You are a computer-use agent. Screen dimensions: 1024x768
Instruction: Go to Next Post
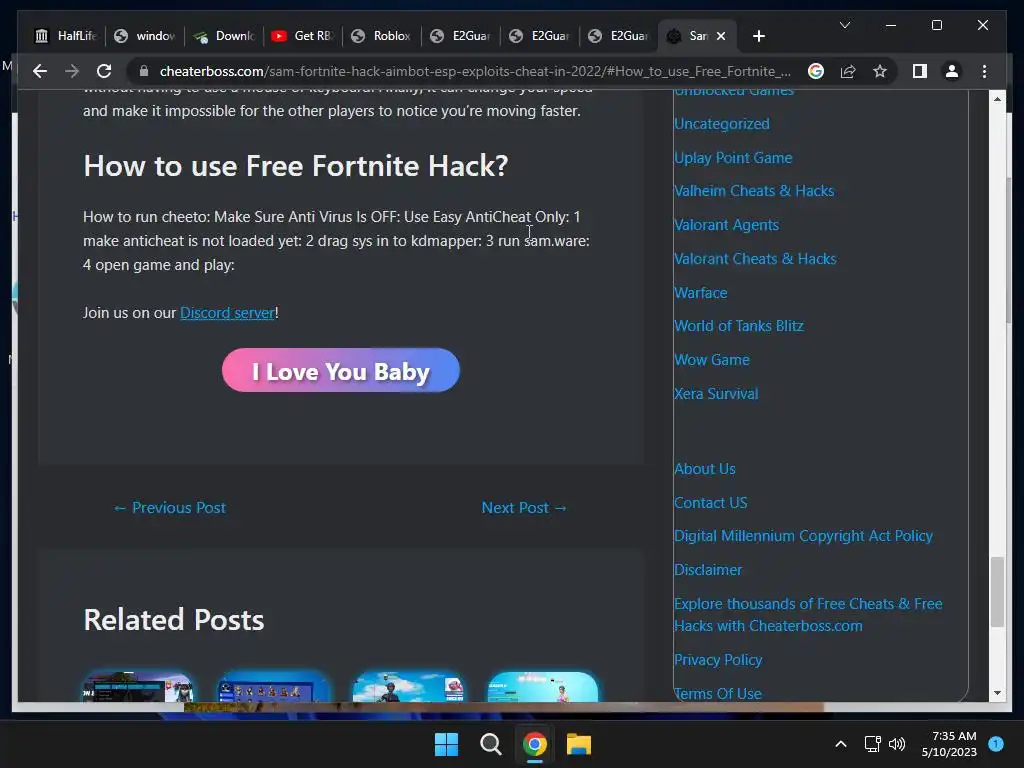pos(524,507)
